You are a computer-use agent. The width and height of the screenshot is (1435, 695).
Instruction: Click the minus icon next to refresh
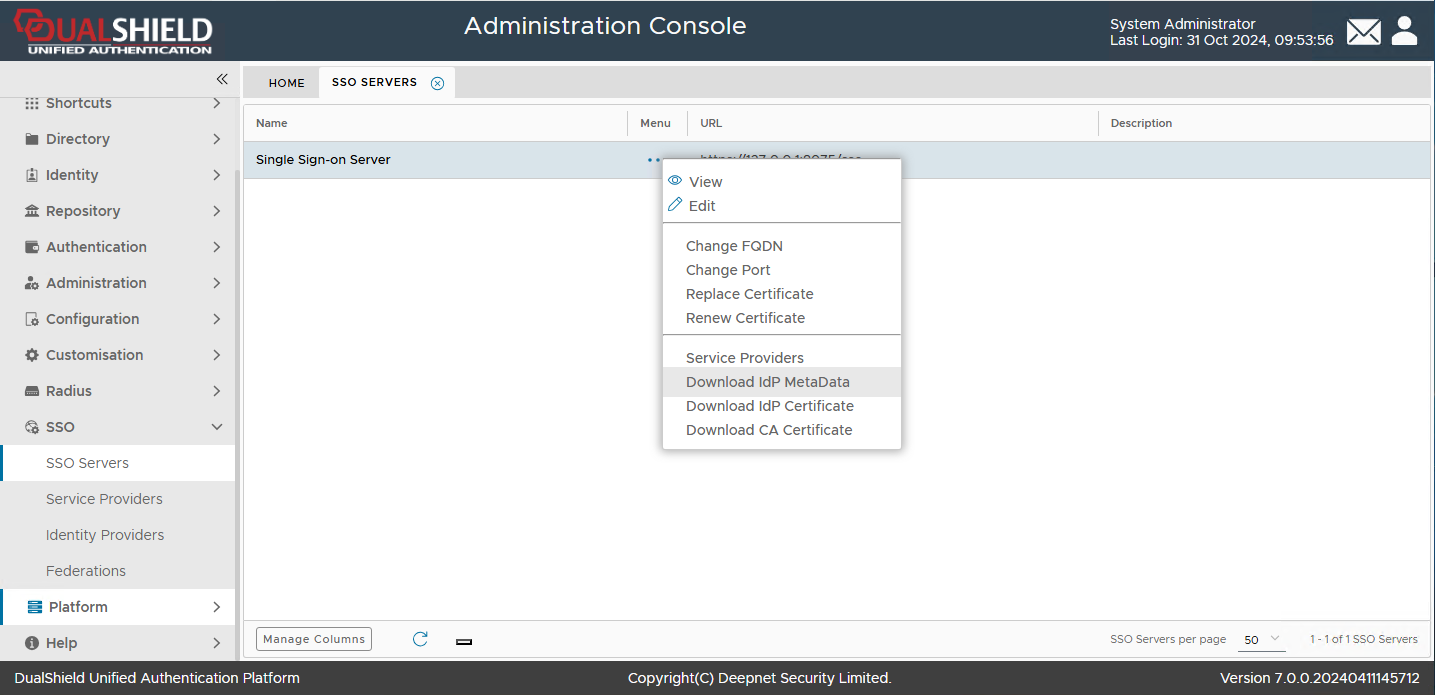pos(464,641)
